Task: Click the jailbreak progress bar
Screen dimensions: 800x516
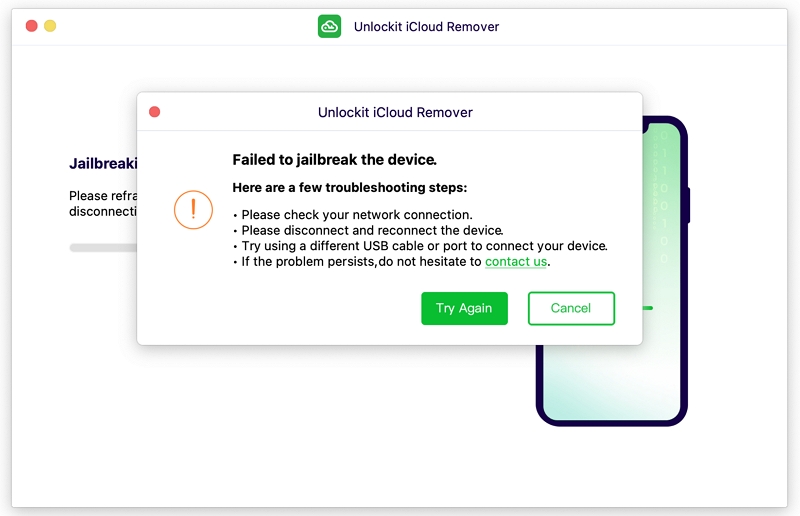Action: [103, 248]
